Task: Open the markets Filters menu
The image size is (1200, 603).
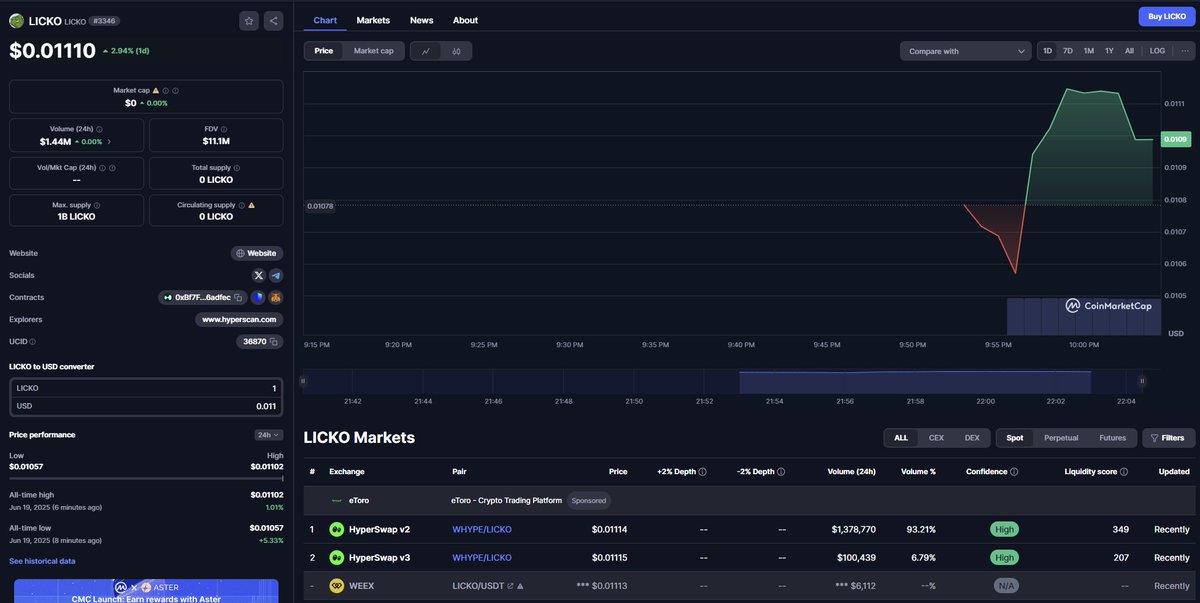Action: (x=1168, y=438)
